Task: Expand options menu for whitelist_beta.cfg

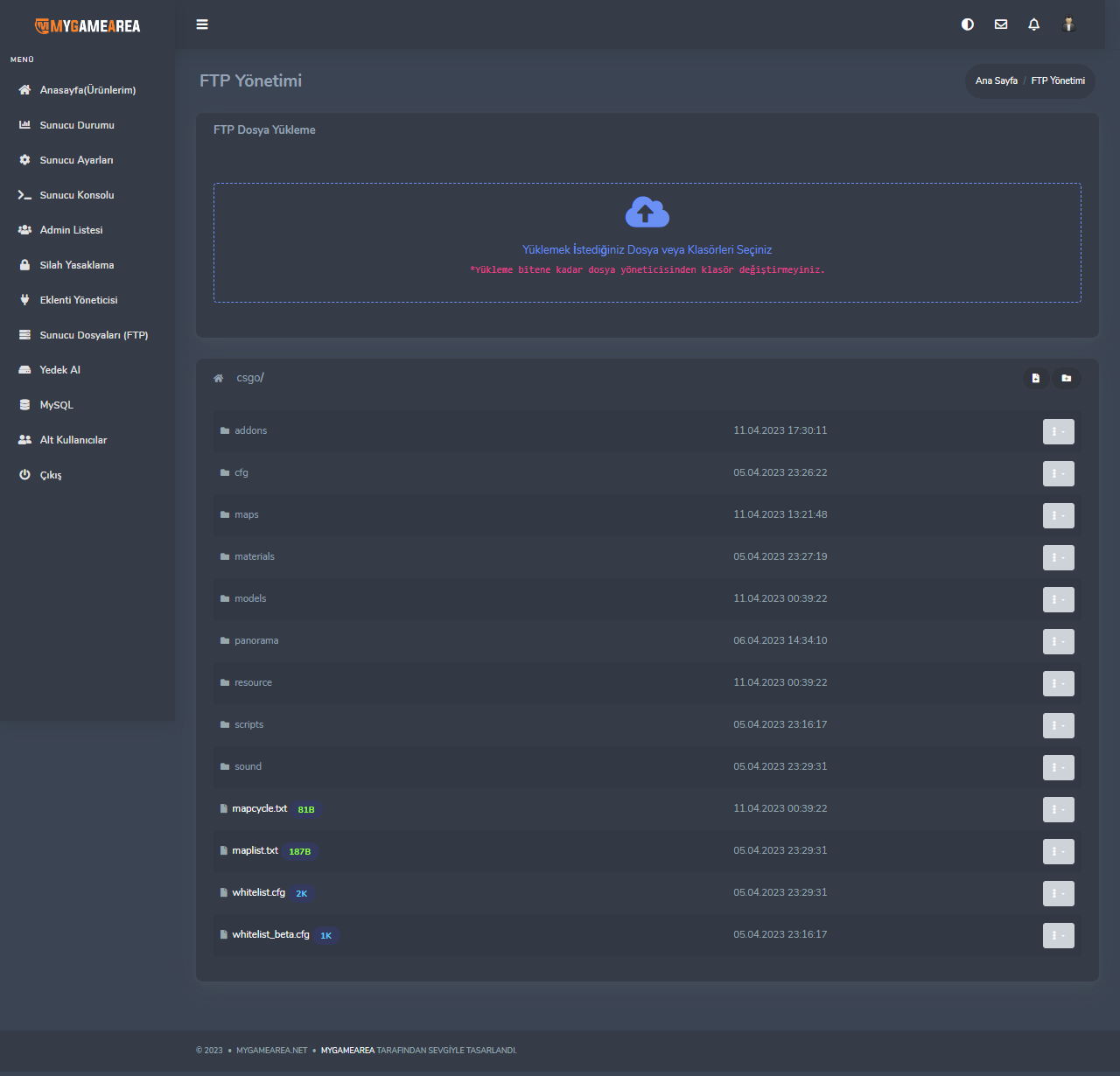Action: (x=1058, y=935)
